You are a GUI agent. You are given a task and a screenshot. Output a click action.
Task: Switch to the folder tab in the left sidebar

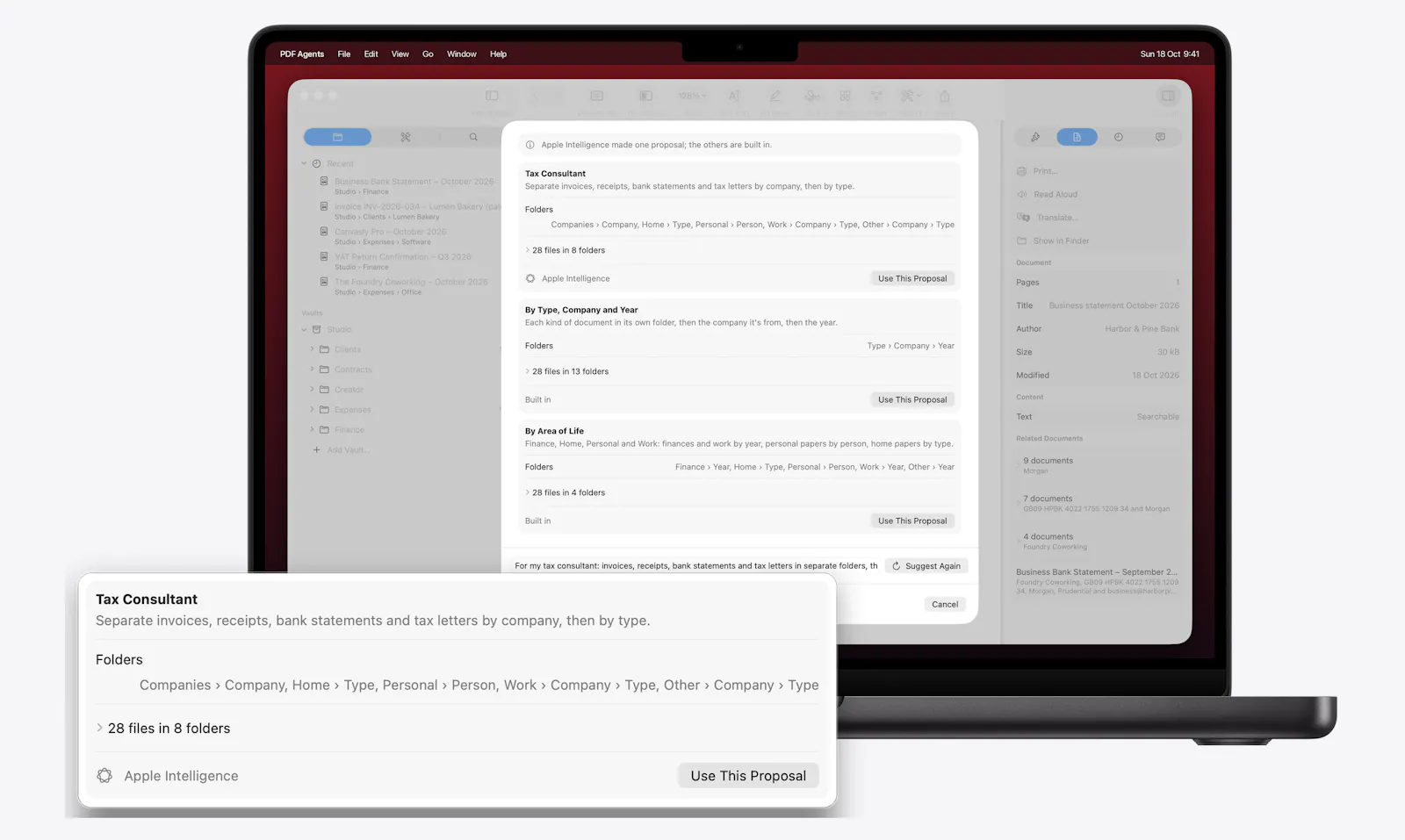coord(337,137)
